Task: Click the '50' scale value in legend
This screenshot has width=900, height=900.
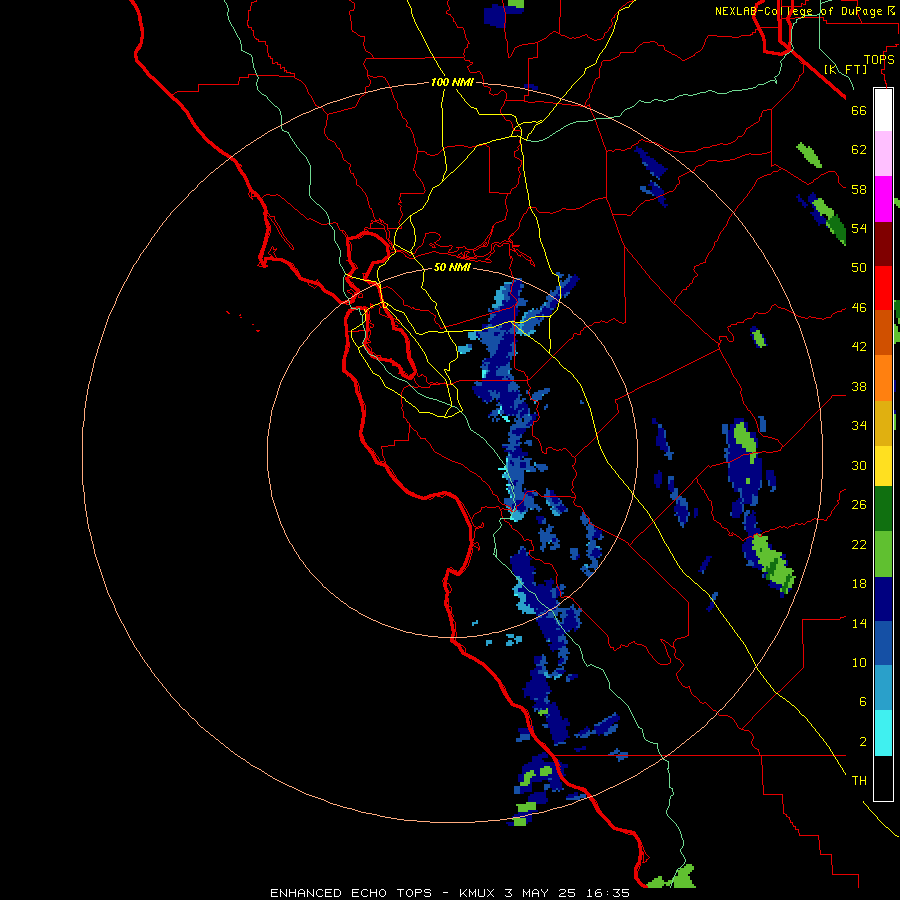Action: pos(859,268)
